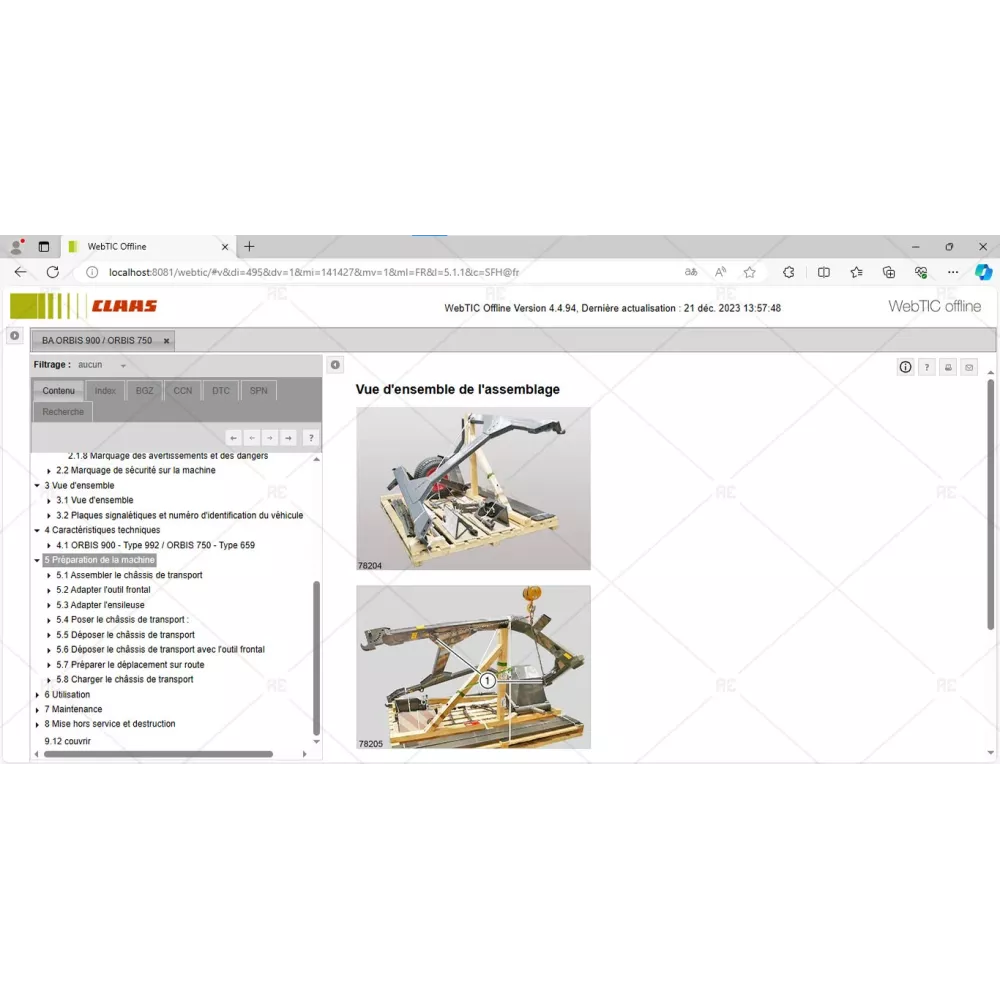Screen dimensions: 1000x1000
Task: Open the Recherche tab
Action: click(63, 412)
